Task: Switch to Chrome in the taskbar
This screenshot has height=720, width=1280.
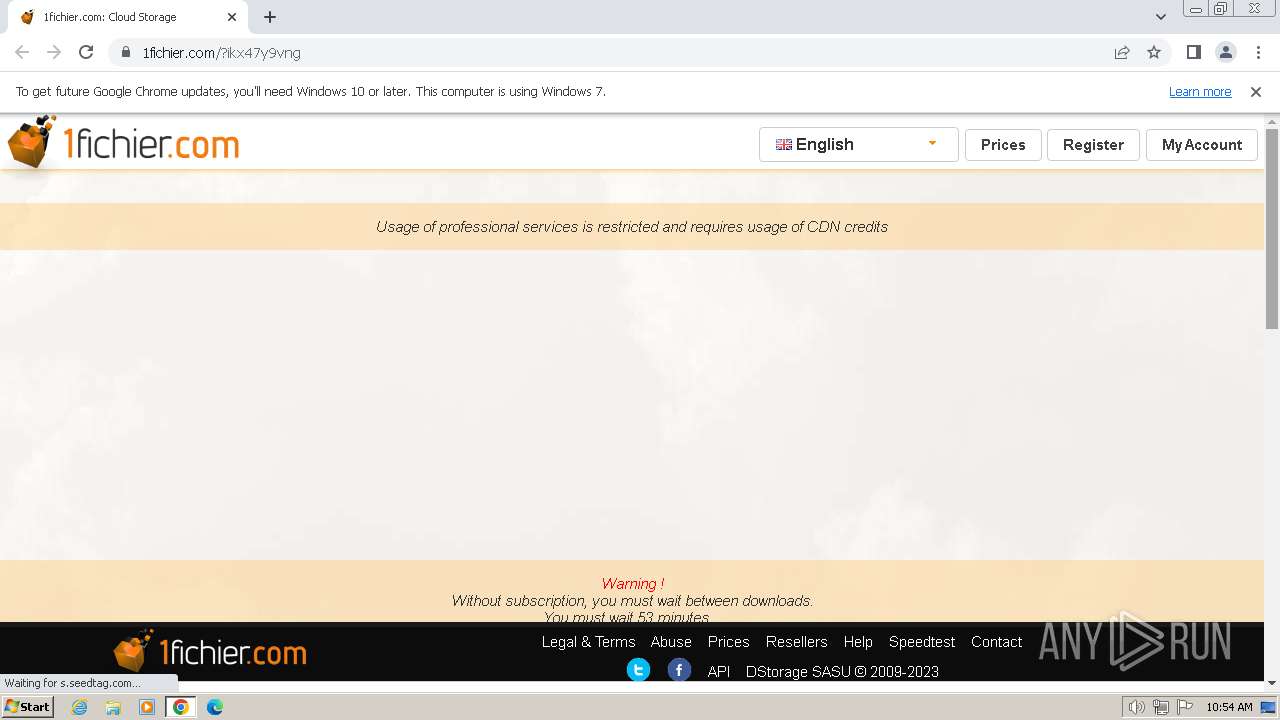Action: pyautogui.click(x=181, y=707)
